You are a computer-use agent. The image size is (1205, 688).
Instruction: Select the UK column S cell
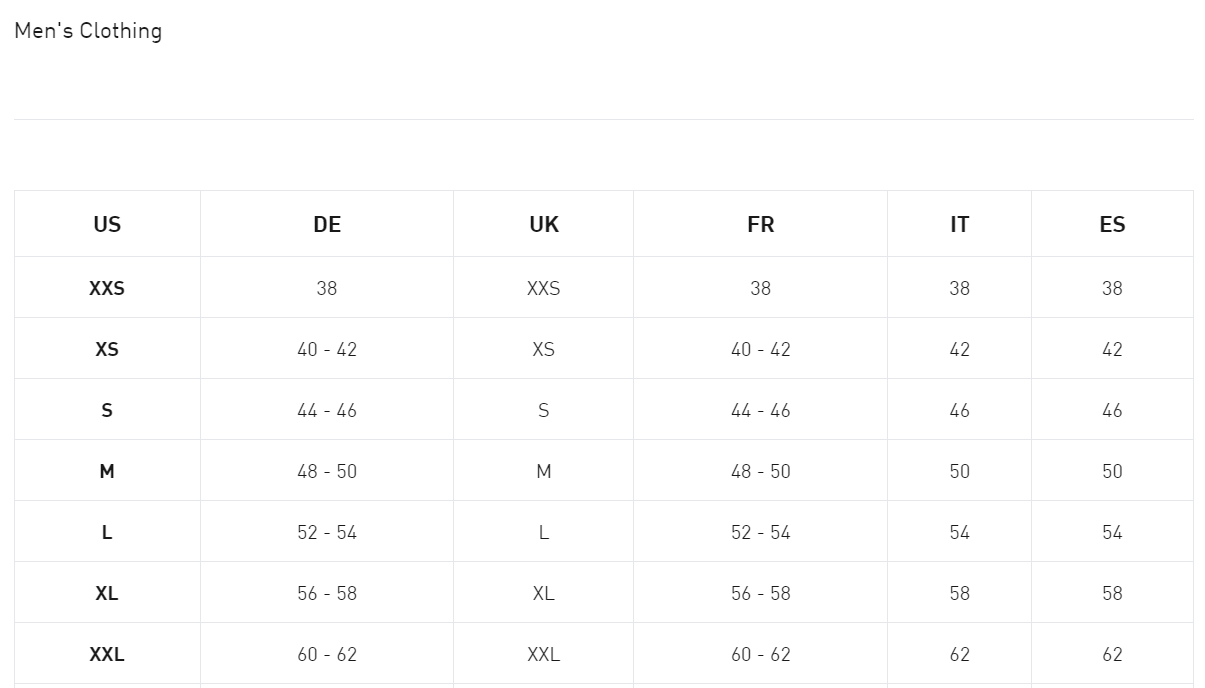click(544, 411)
